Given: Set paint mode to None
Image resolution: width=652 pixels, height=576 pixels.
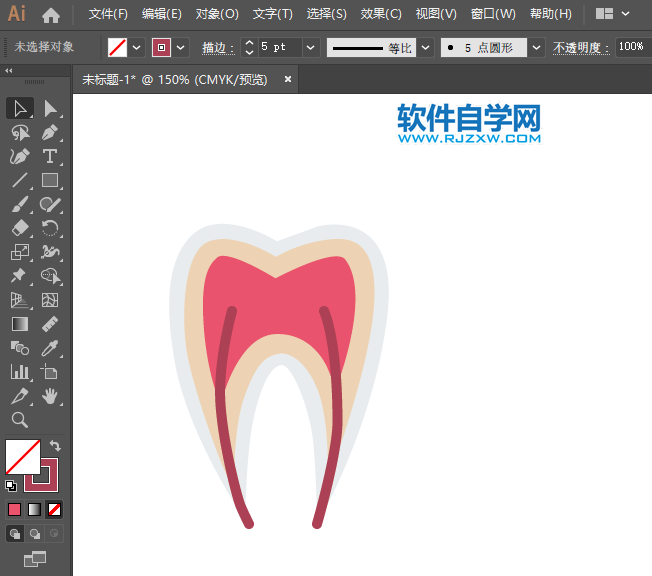Looking at the screenshot, I should (x=54, y=509).
